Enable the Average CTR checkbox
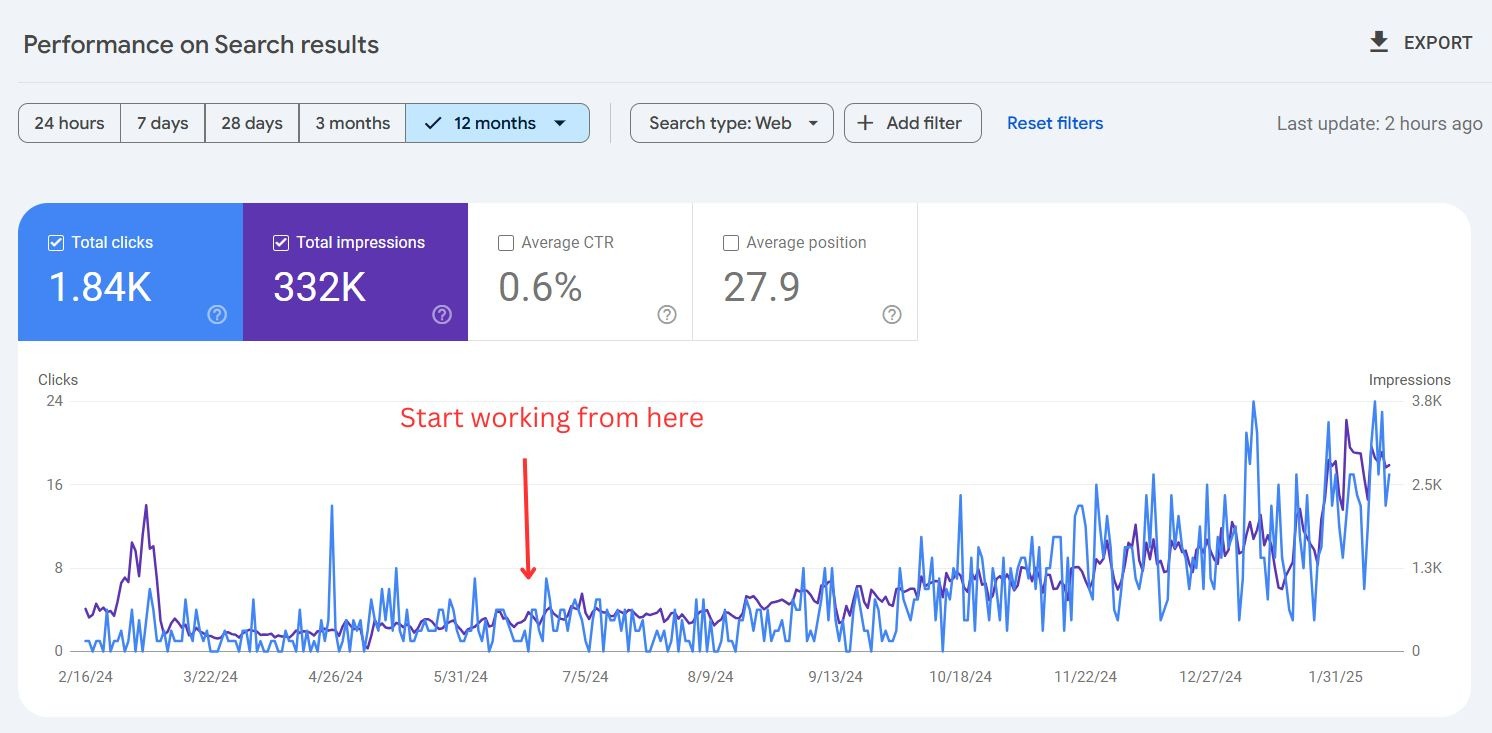This screenshot has height=733, width=1492. point(506,243)
